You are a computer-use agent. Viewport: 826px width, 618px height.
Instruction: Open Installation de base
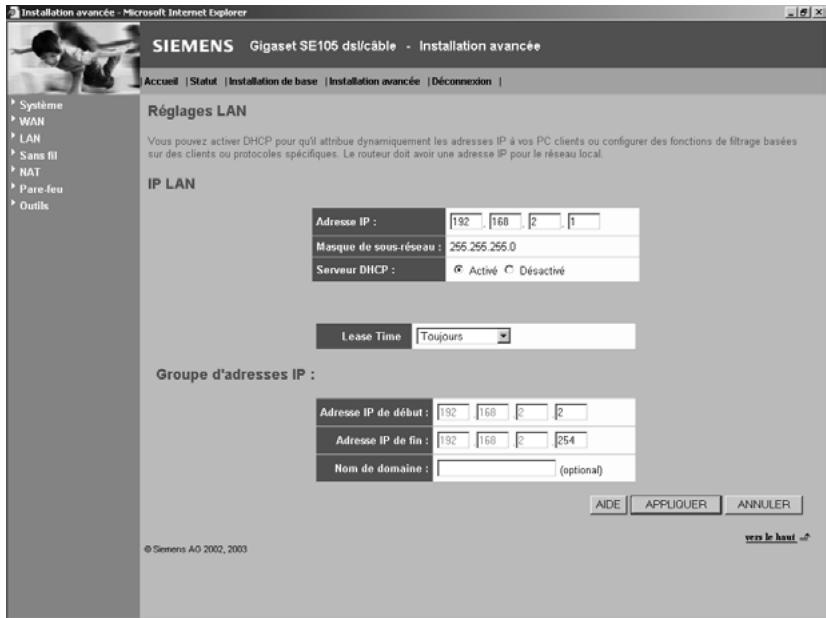coord(273,82)
